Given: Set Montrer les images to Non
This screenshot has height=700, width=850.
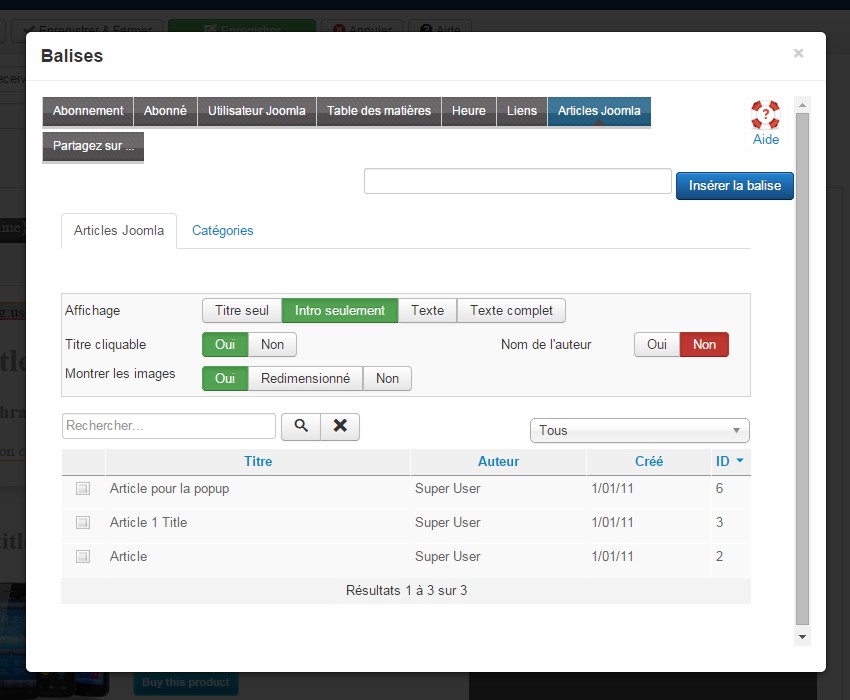Looking at the screenshot, I should (387, 378).
